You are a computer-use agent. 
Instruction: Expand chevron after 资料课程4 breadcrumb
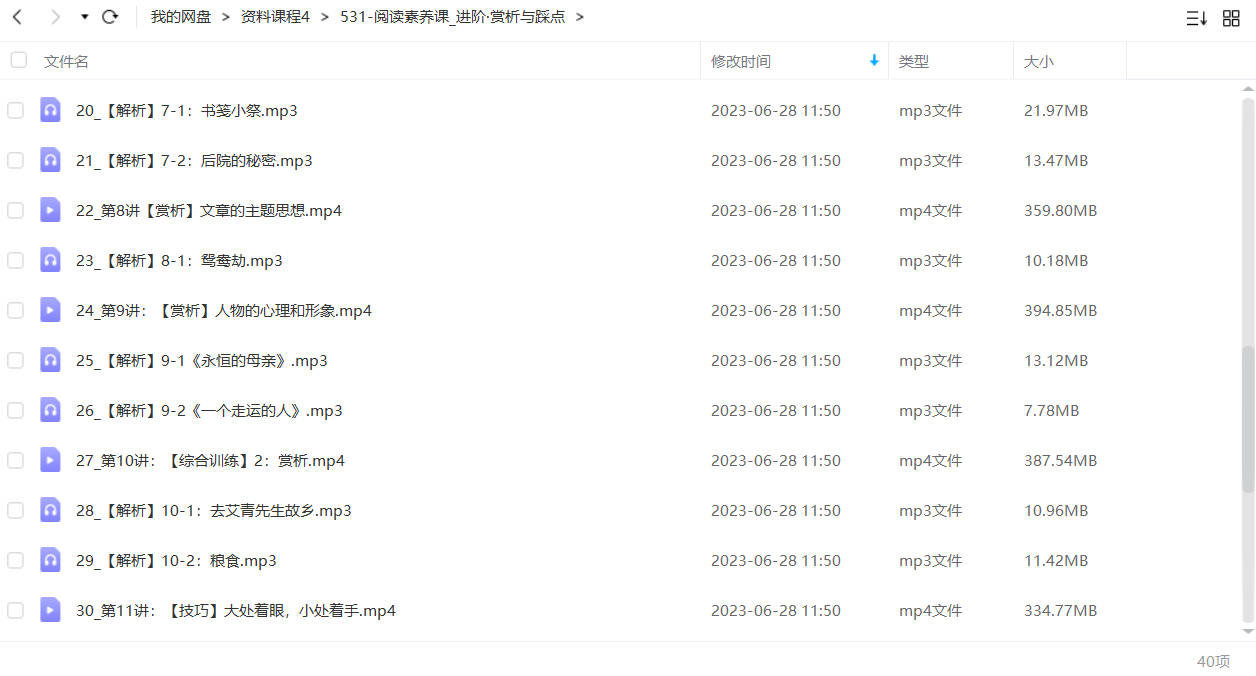325,17
